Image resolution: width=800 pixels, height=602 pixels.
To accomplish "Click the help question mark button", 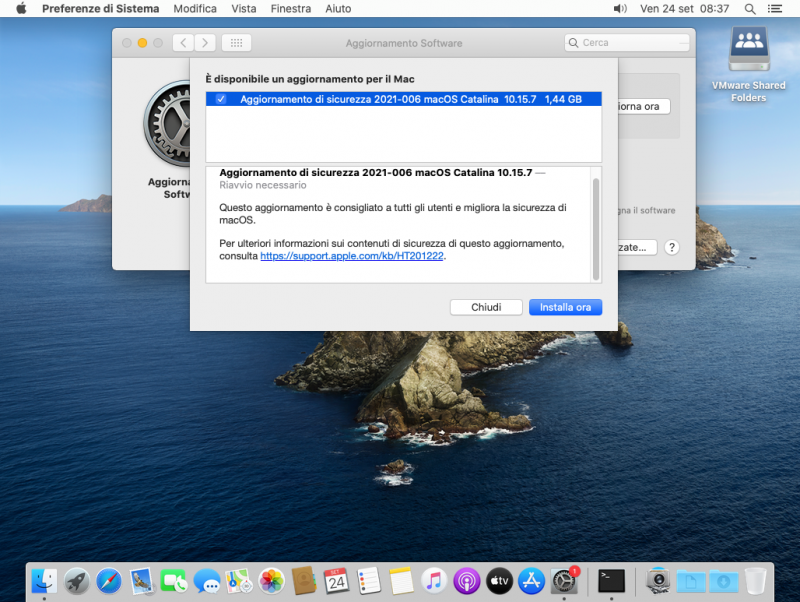I will tap(672, 247).
